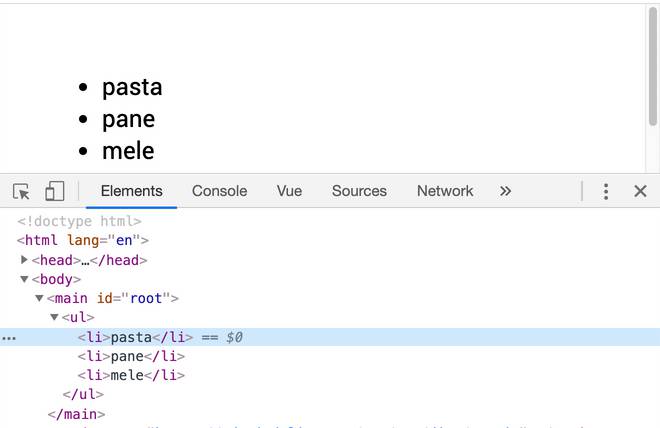Select the html lang en node

[x=82, y=241]
